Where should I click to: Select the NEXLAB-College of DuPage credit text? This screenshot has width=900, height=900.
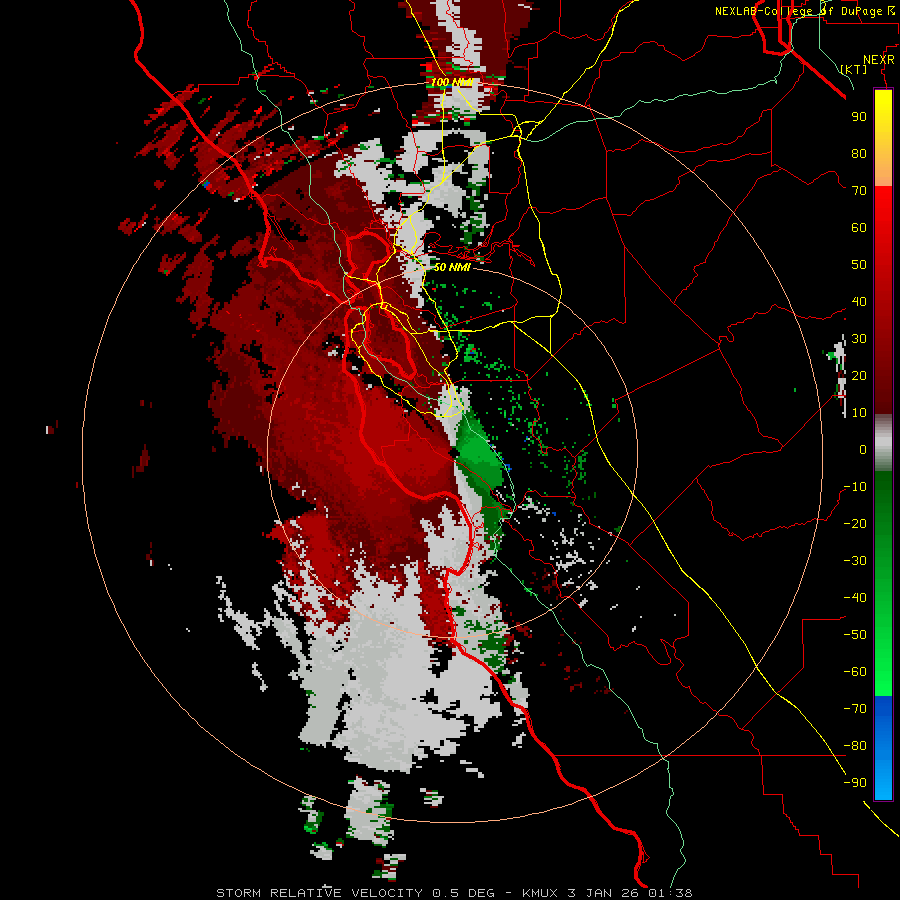804,11
